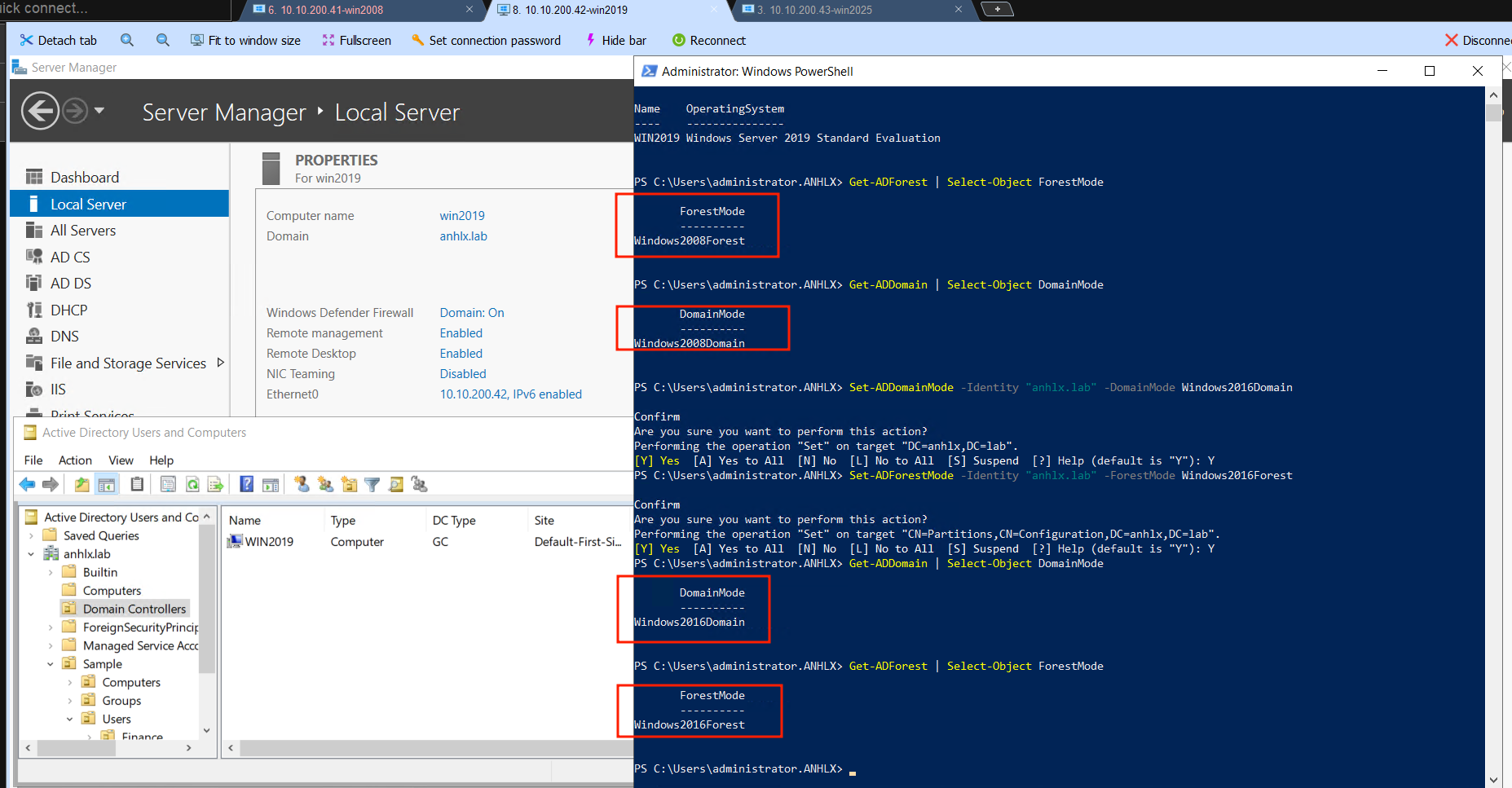Click Server Manager back arrow
The width and height of the screenshot is (1512, 788).
[x=40, y=111]
